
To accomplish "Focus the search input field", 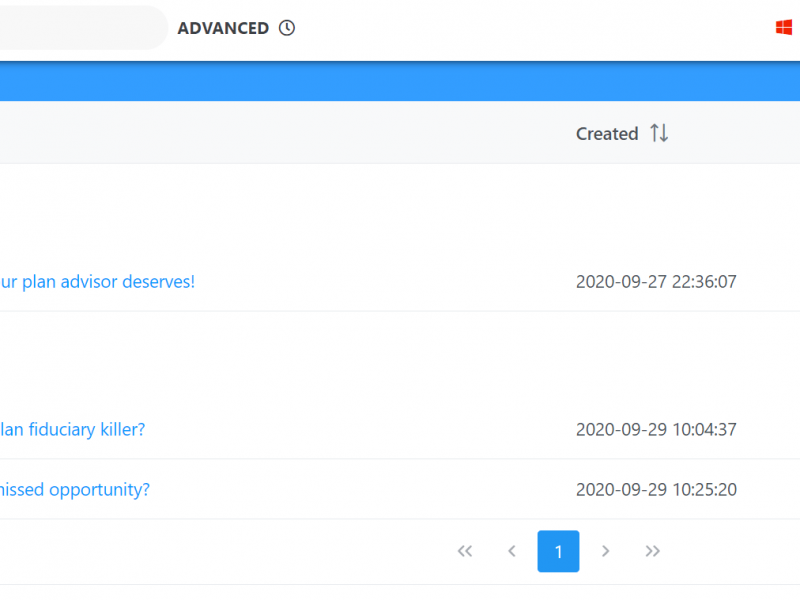I will tap(80, 28).
